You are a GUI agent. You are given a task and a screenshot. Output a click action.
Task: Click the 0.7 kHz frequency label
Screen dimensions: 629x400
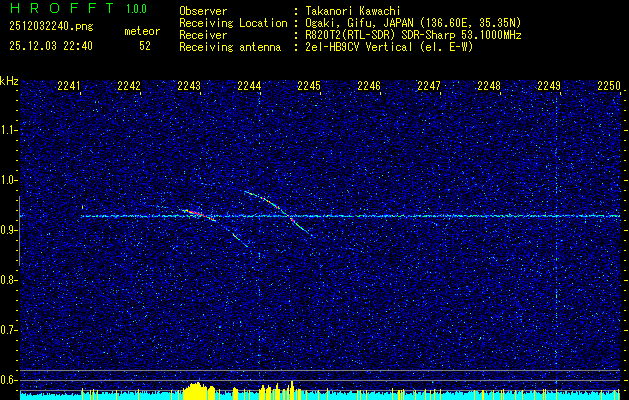9,330
